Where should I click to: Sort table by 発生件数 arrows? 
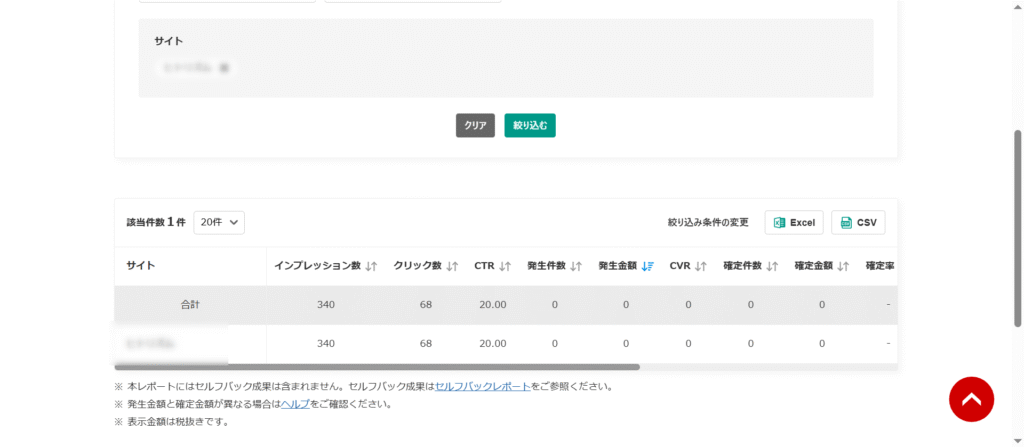click(x=576, y=266)
